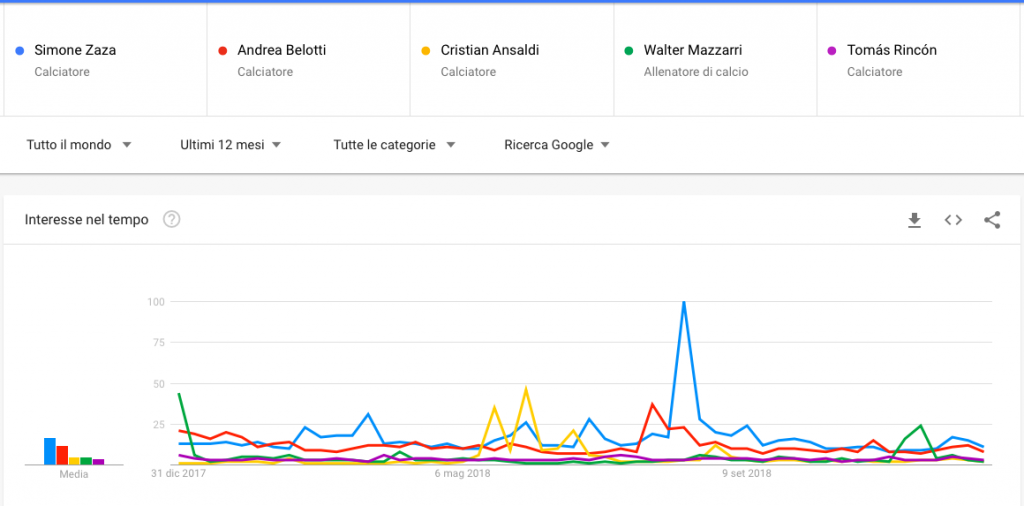The image size is (1024, 506).
Task: Select the Andrea Belotti comparison term
Action: click(282, 50)
